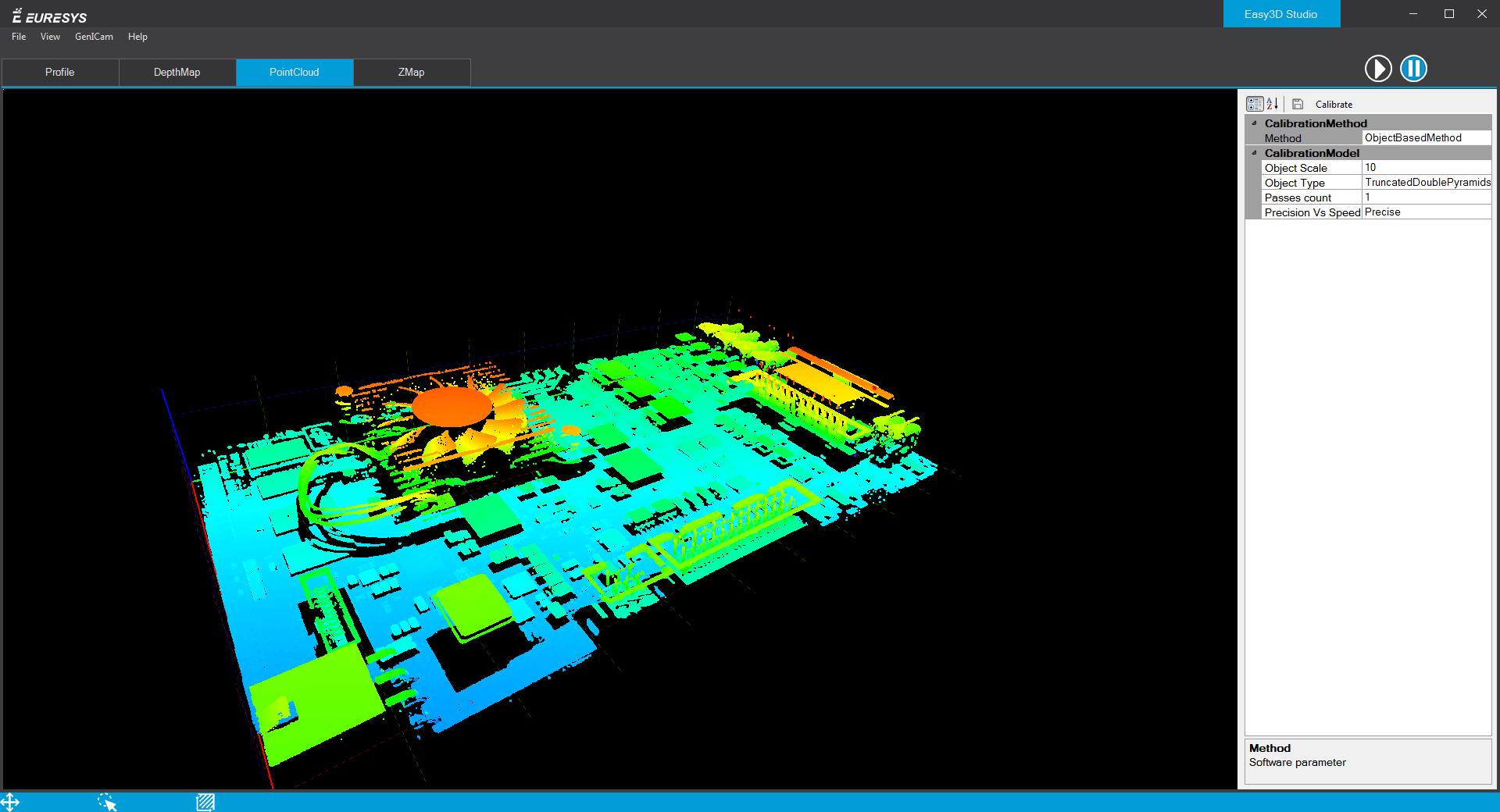1500x812 pixels.
Task: Open the GenICam menu
Action: point(94,37)
